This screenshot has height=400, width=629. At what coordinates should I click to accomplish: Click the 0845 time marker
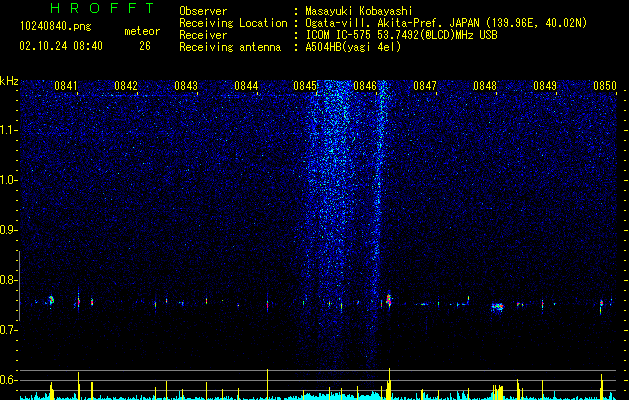(305, 86)
